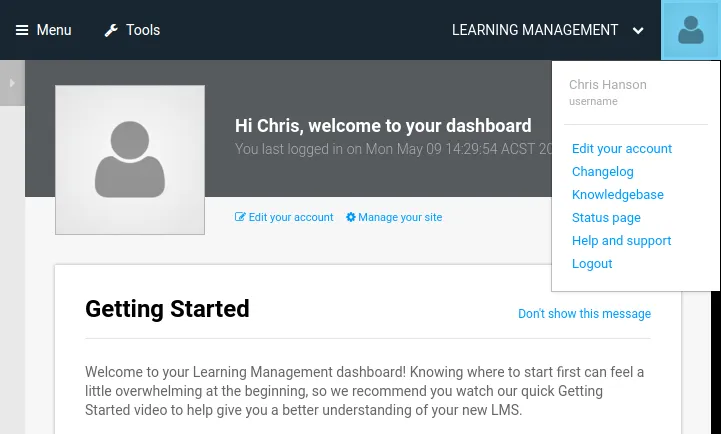Log out via the Logout link
721x434 pixels.
pyautogui.click(x=592, y=264)
